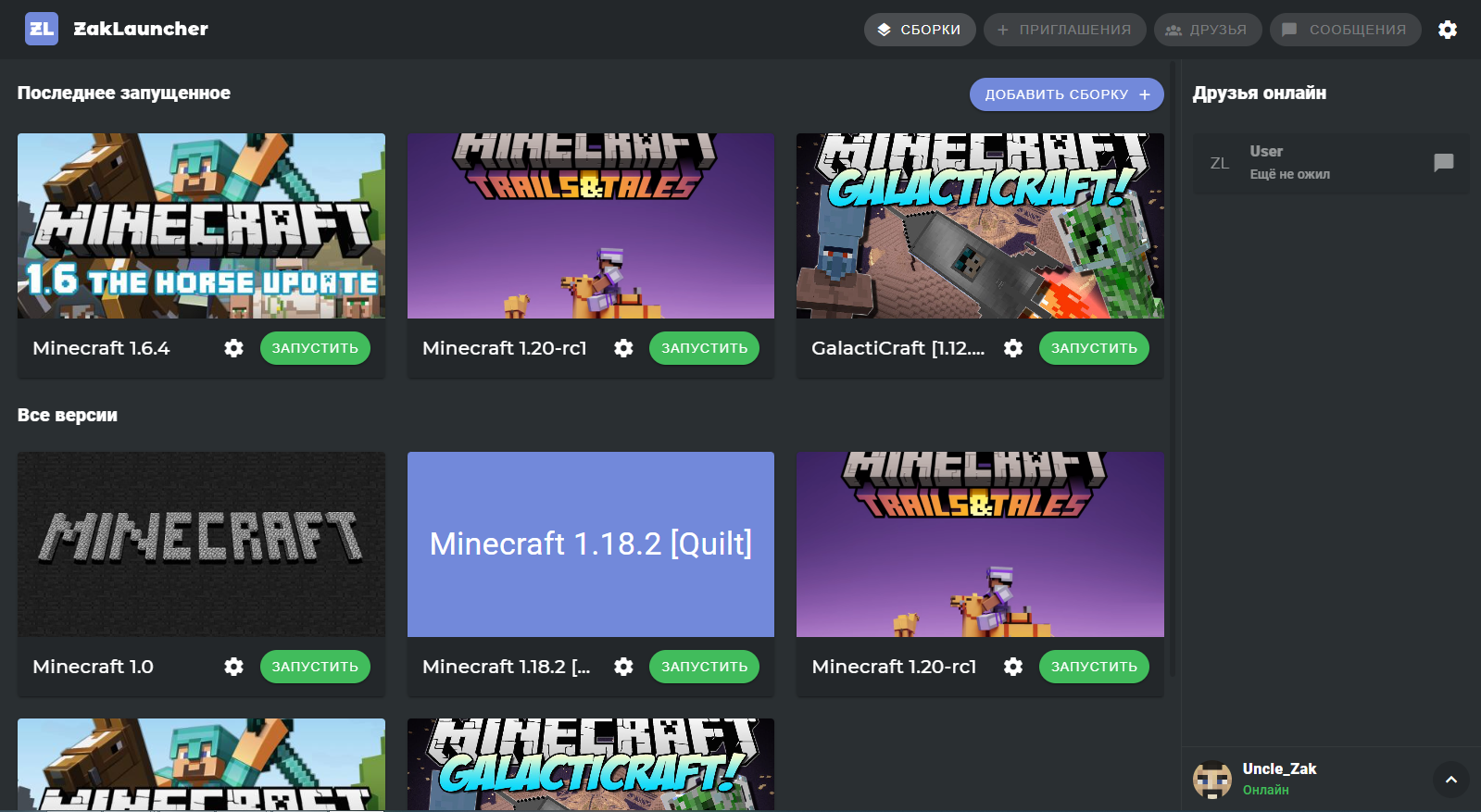Click friend name User
1481x812 pixels.
click(1266, 151)
